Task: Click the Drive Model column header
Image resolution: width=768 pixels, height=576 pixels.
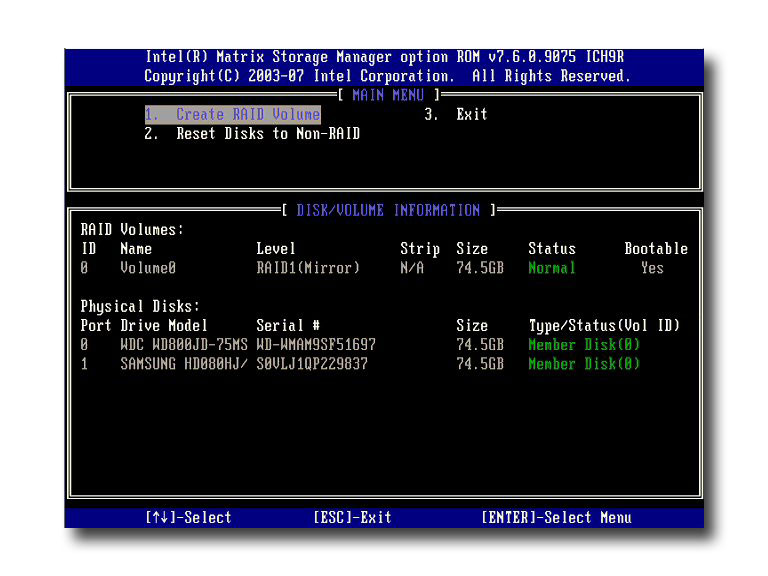Action: tap(164, 325)
